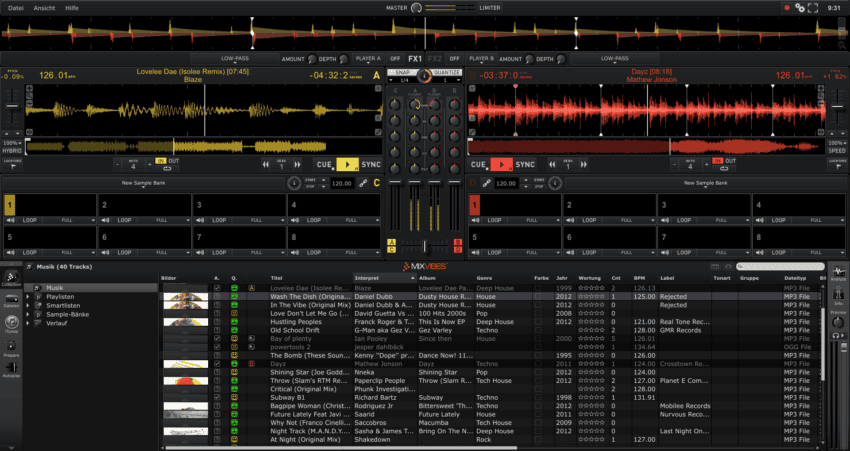The image size is (850, 451).
Task: Open the Autoplay sidebar icon
Action: pyautogui.click(x=11, y=371)
